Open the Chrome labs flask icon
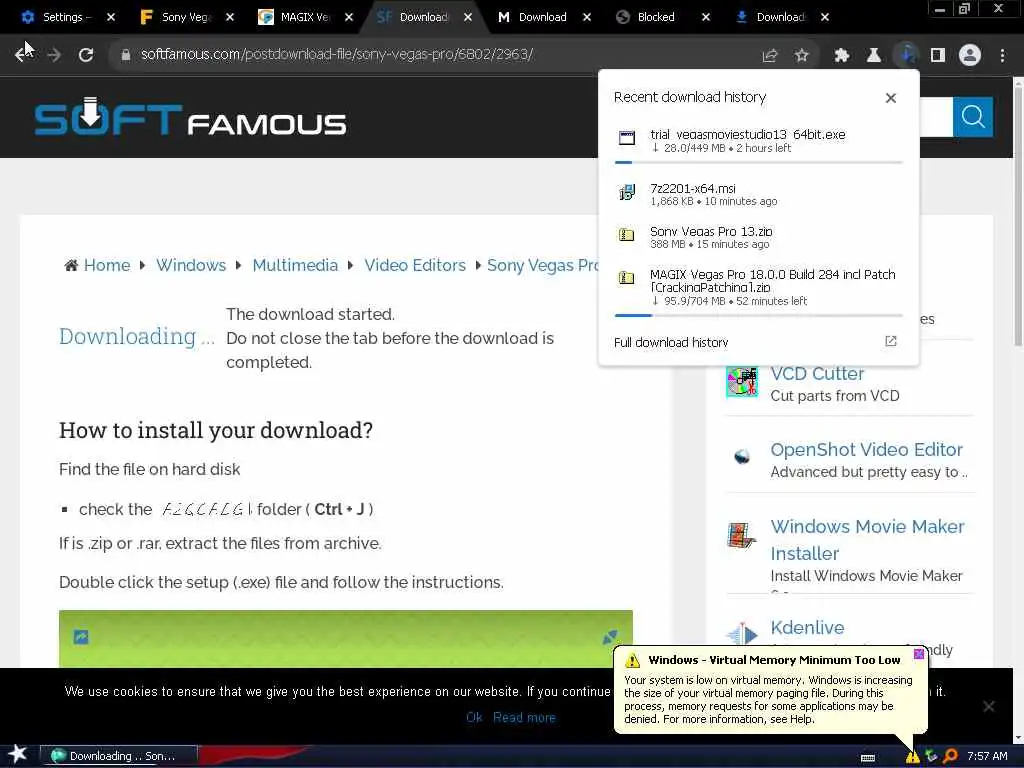This screenshot has height=768, width=1024. tap(874, 56)
